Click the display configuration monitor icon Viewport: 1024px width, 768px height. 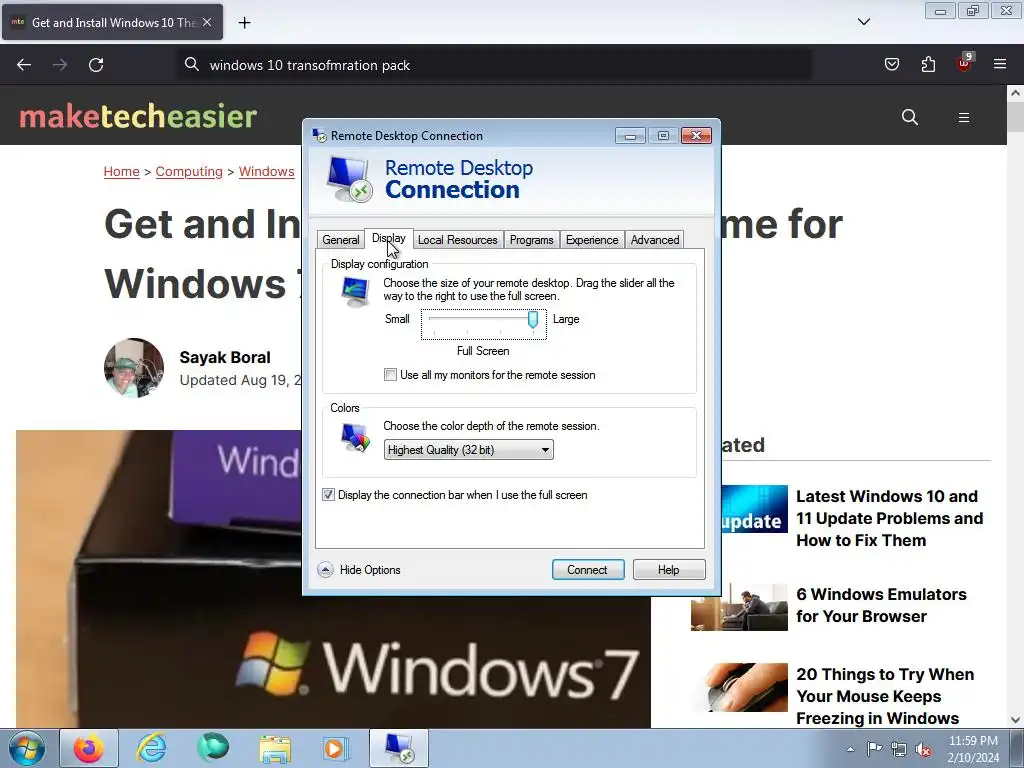click(x=355, y=291)
